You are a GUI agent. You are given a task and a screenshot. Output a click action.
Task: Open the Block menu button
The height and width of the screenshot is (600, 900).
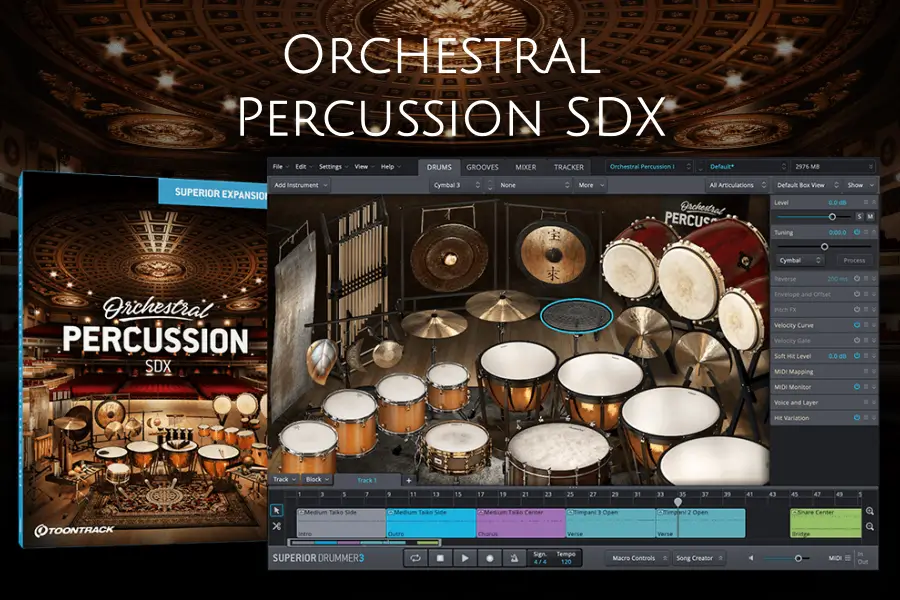(317, 479)
